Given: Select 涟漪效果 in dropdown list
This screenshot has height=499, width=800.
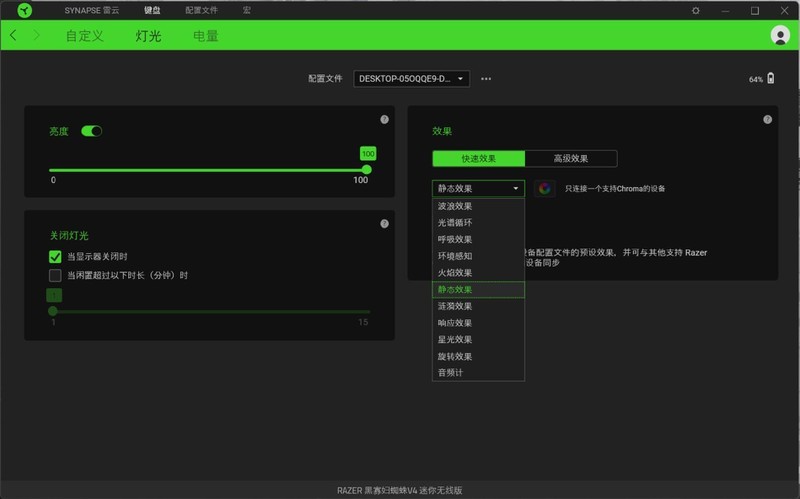Looking at the screenshot, I should (x=478, y=306).
